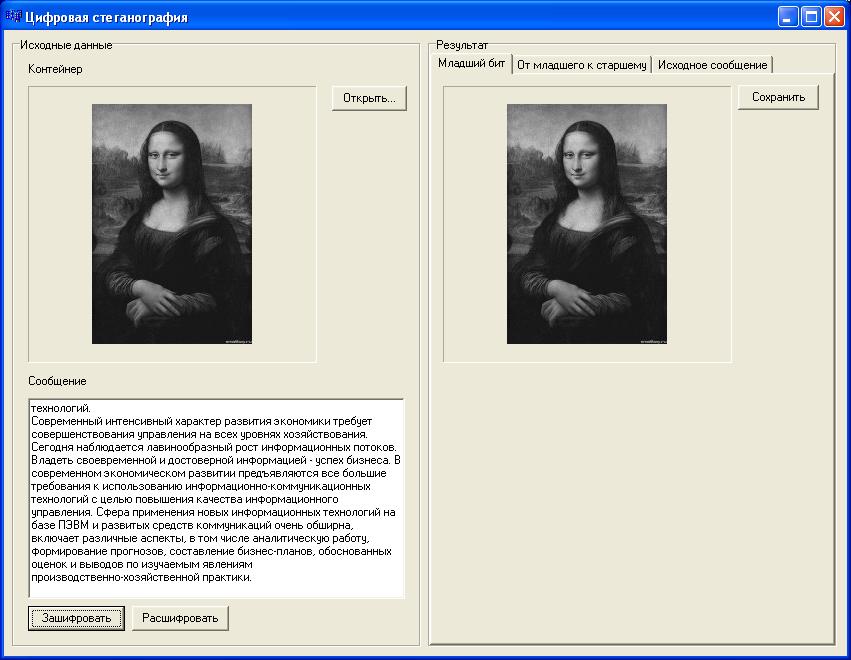Click the Результат group label
The image size is (851, 660).
(x=462, y=45)
